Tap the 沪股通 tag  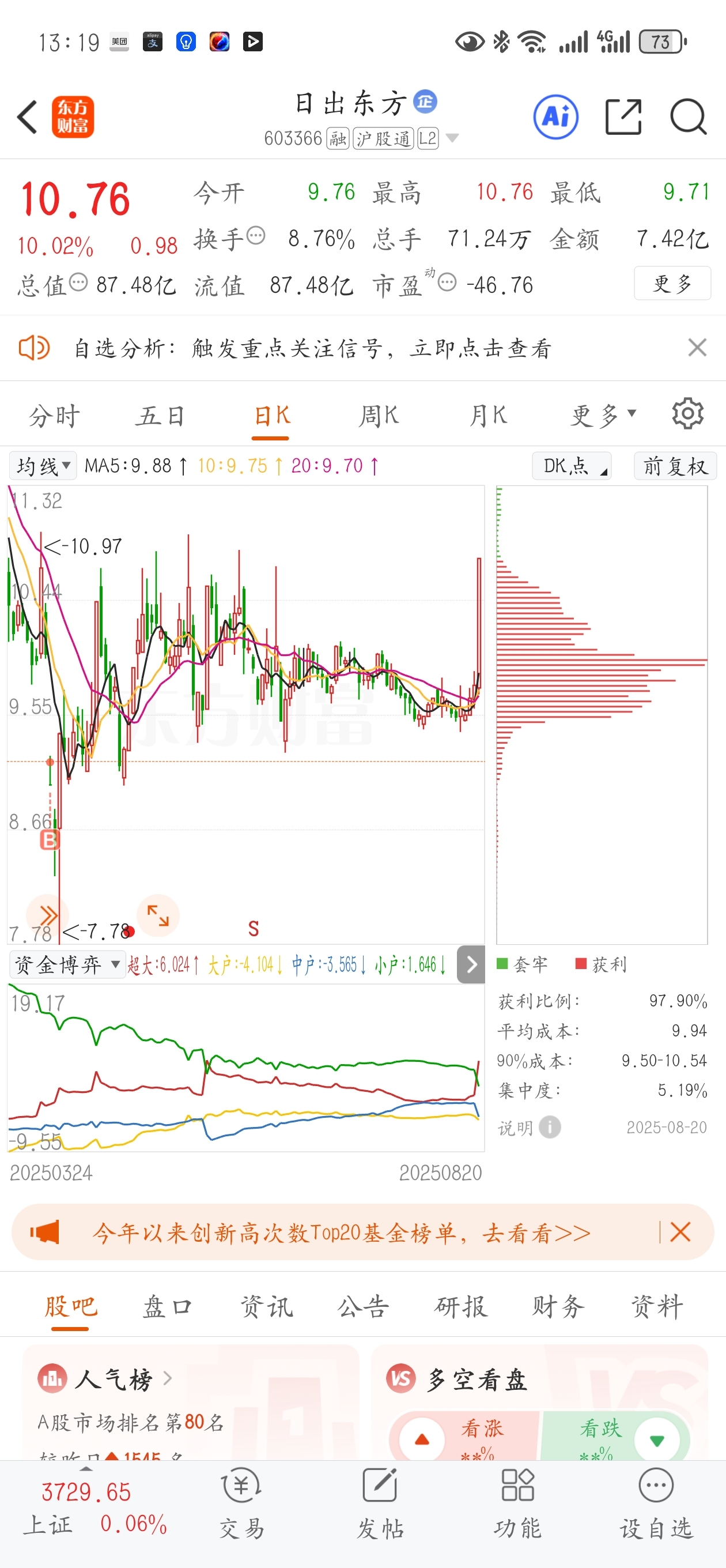click(383, 139)
